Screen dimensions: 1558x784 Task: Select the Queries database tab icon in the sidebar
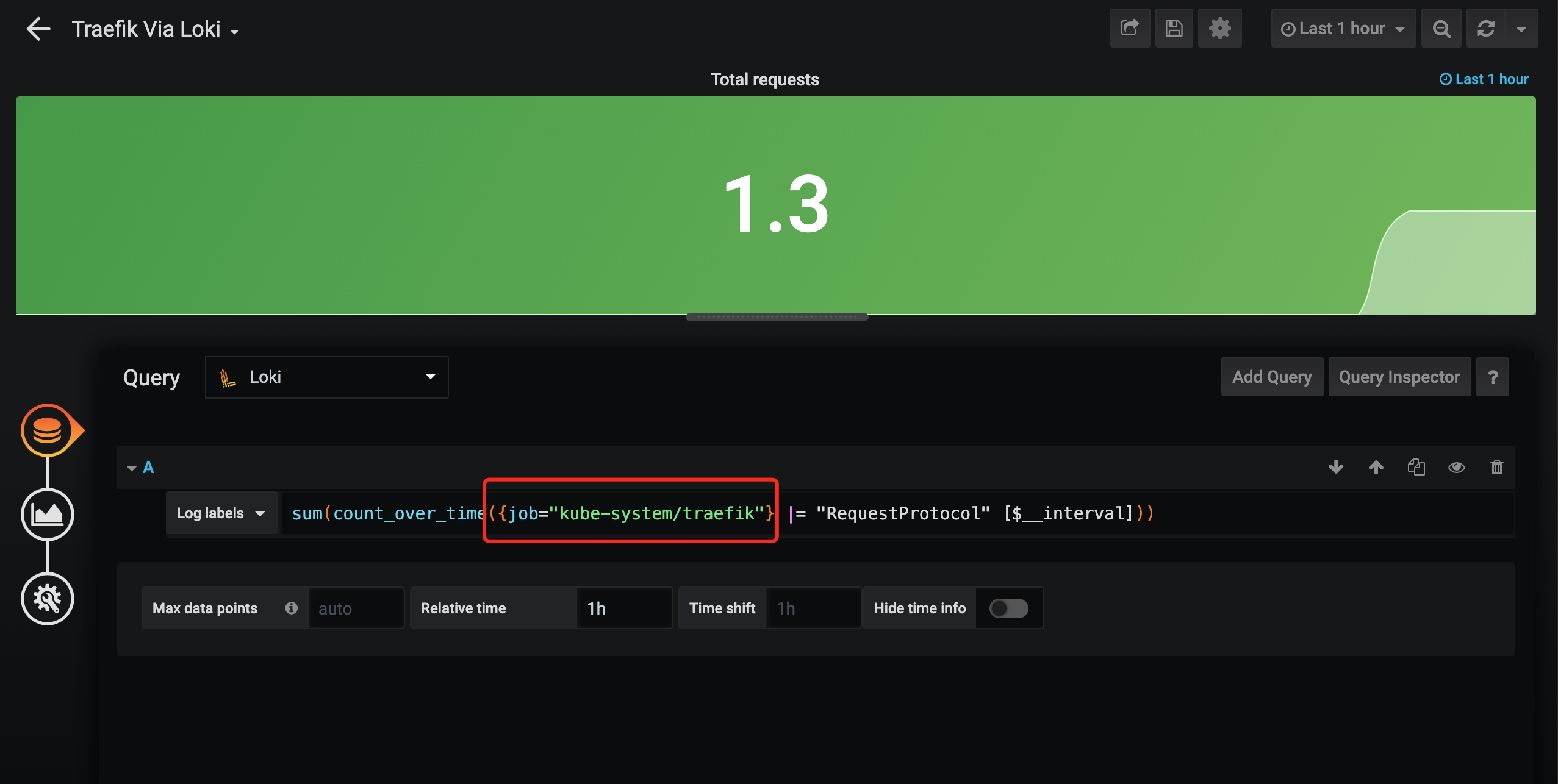[x=48, y=430]
